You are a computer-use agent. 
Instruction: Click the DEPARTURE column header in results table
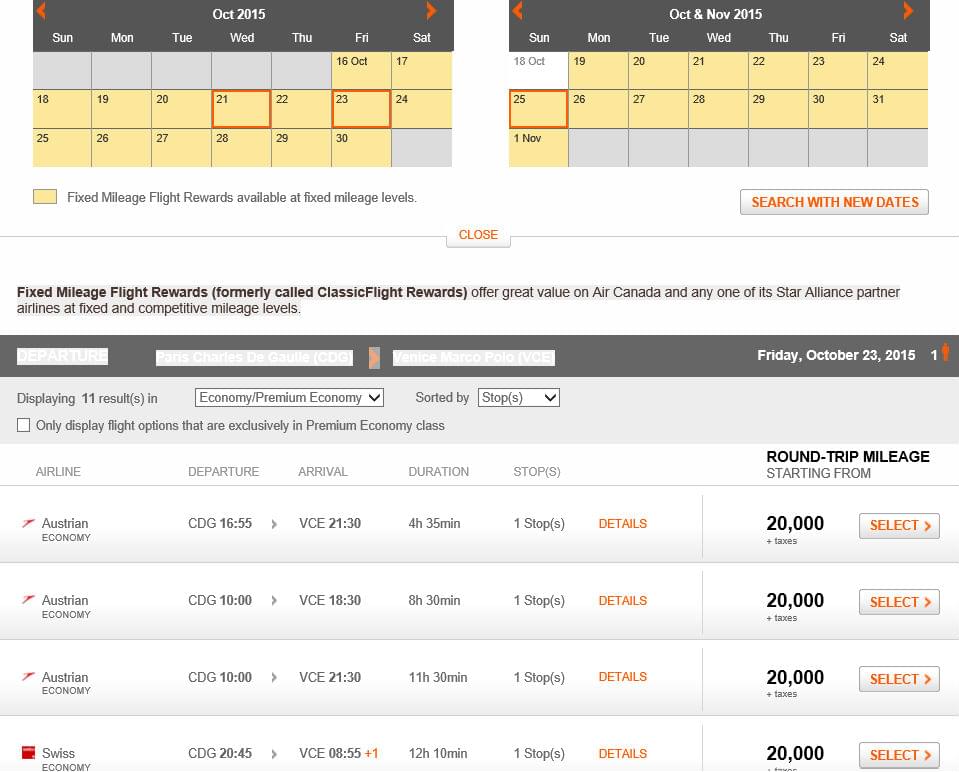click(223, 472)
